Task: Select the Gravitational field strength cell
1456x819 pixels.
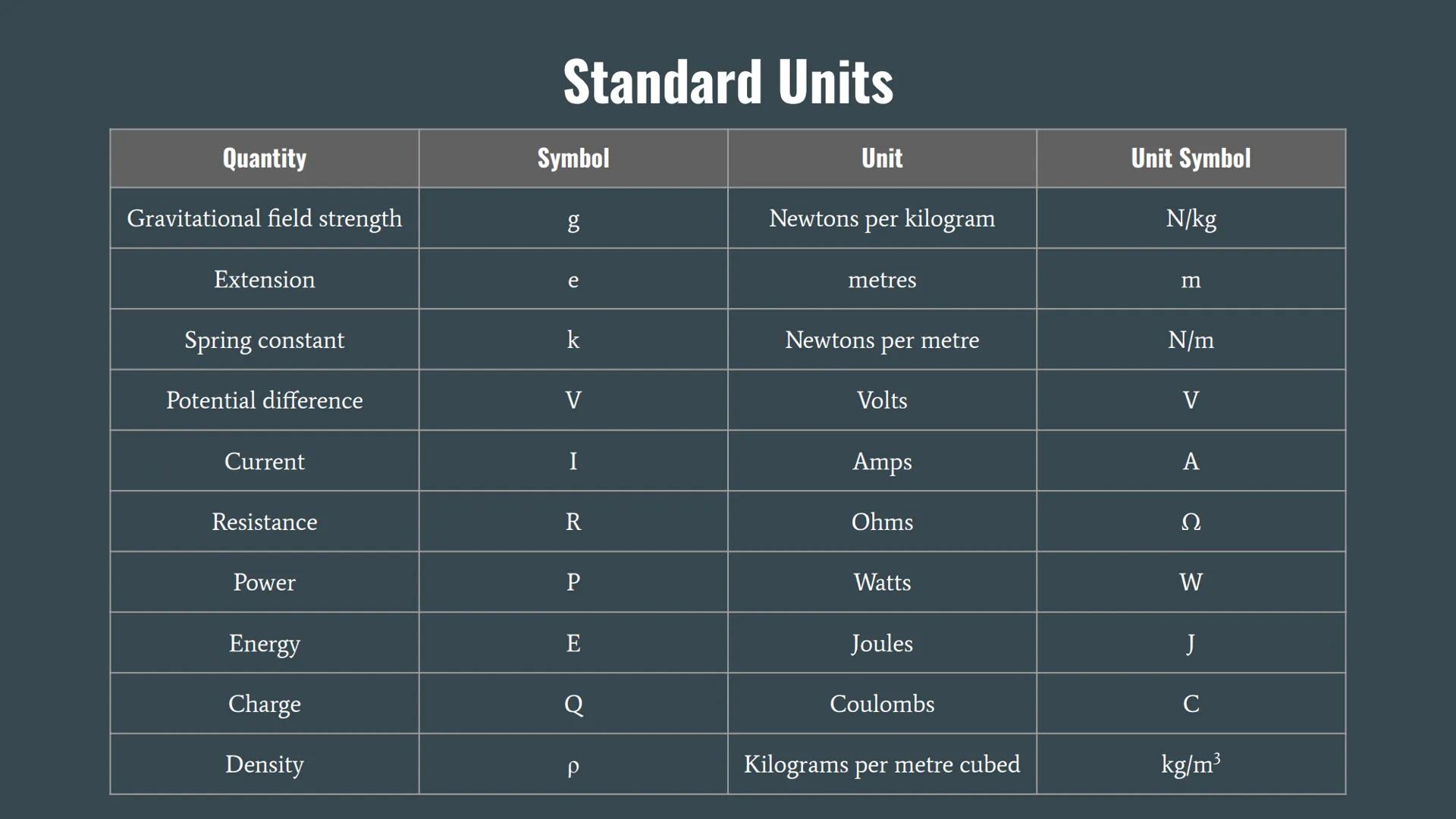Action: [264, 218]
